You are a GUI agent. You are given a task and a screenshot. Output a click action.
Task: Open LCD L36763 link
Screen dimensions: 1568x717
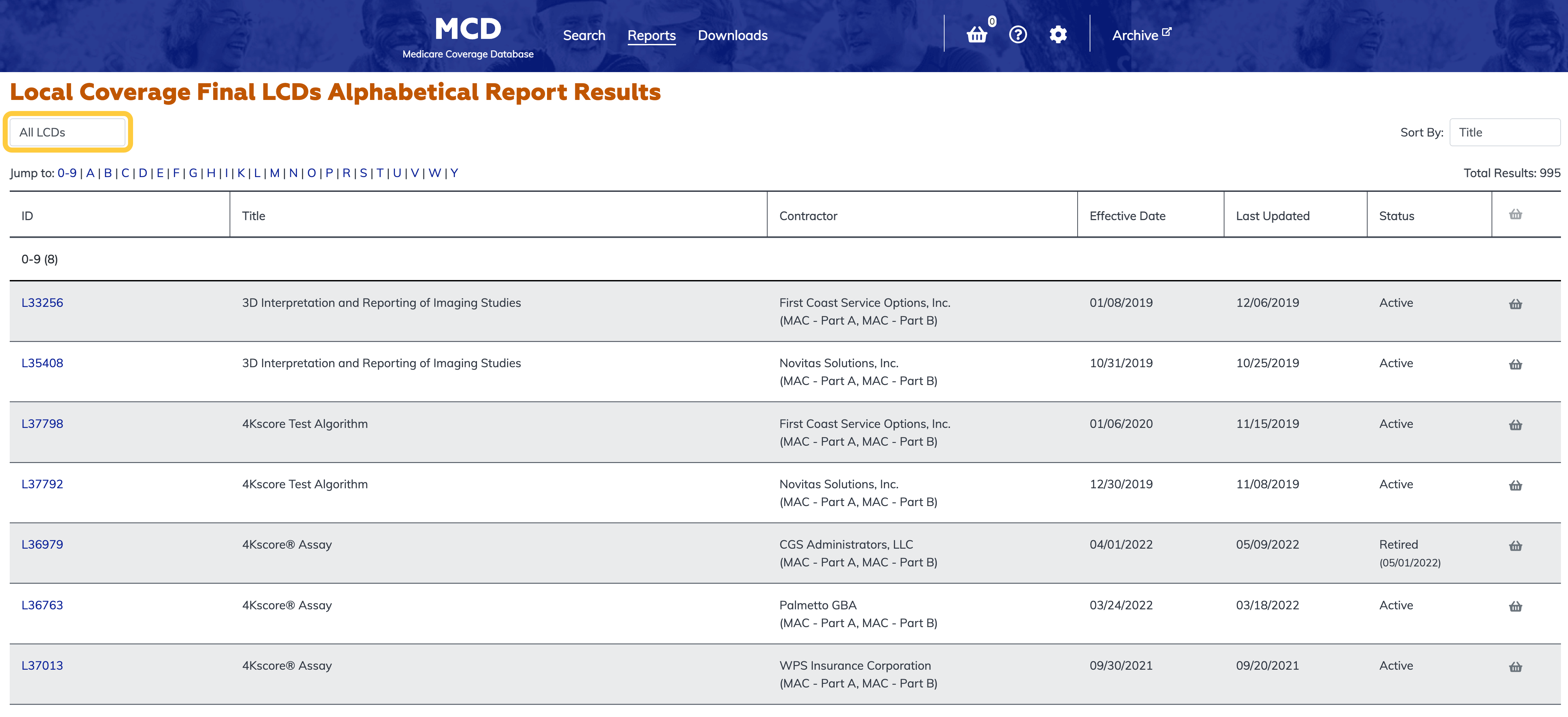42,606
